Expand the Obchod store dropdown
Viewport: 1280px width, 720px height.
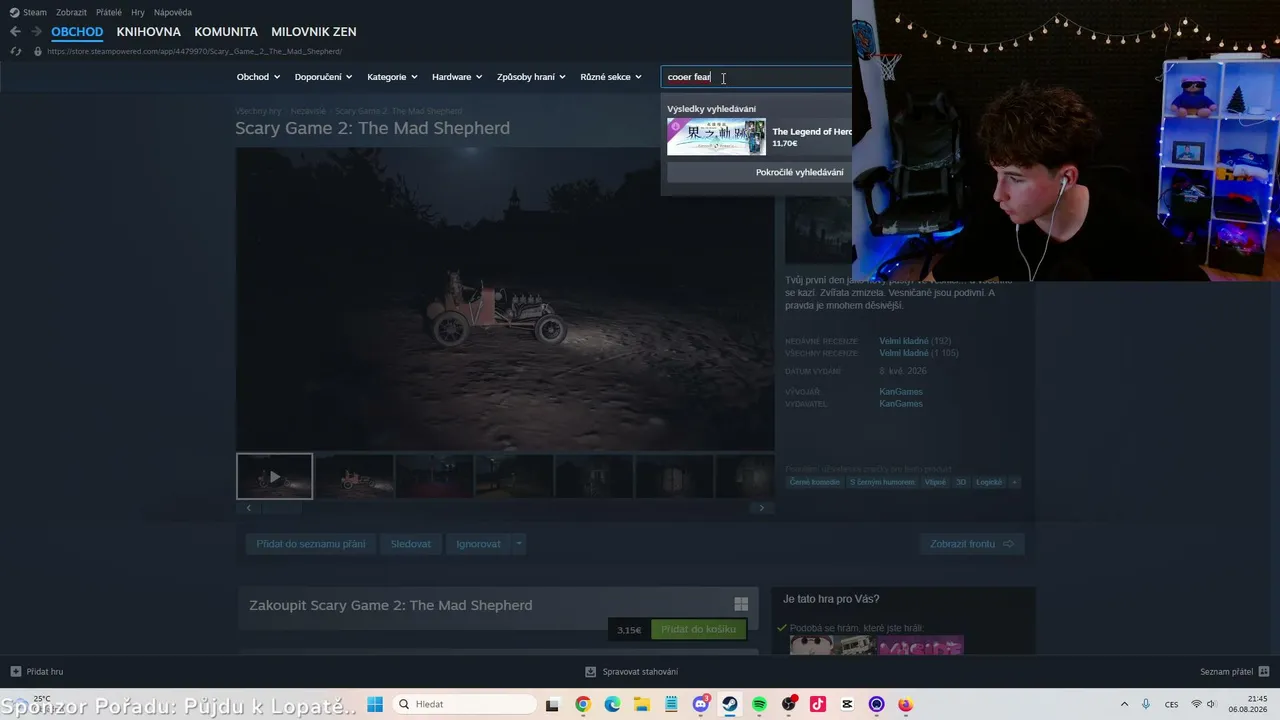pyautogui.click(x=258, y=77)
